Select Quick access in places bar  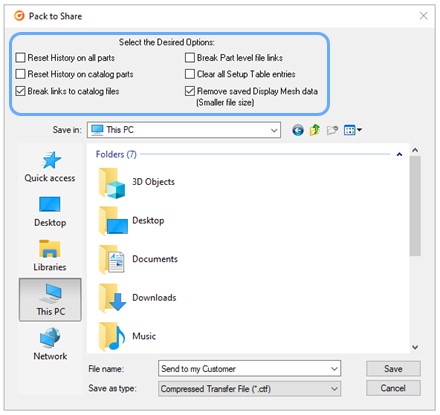point(50,167)
